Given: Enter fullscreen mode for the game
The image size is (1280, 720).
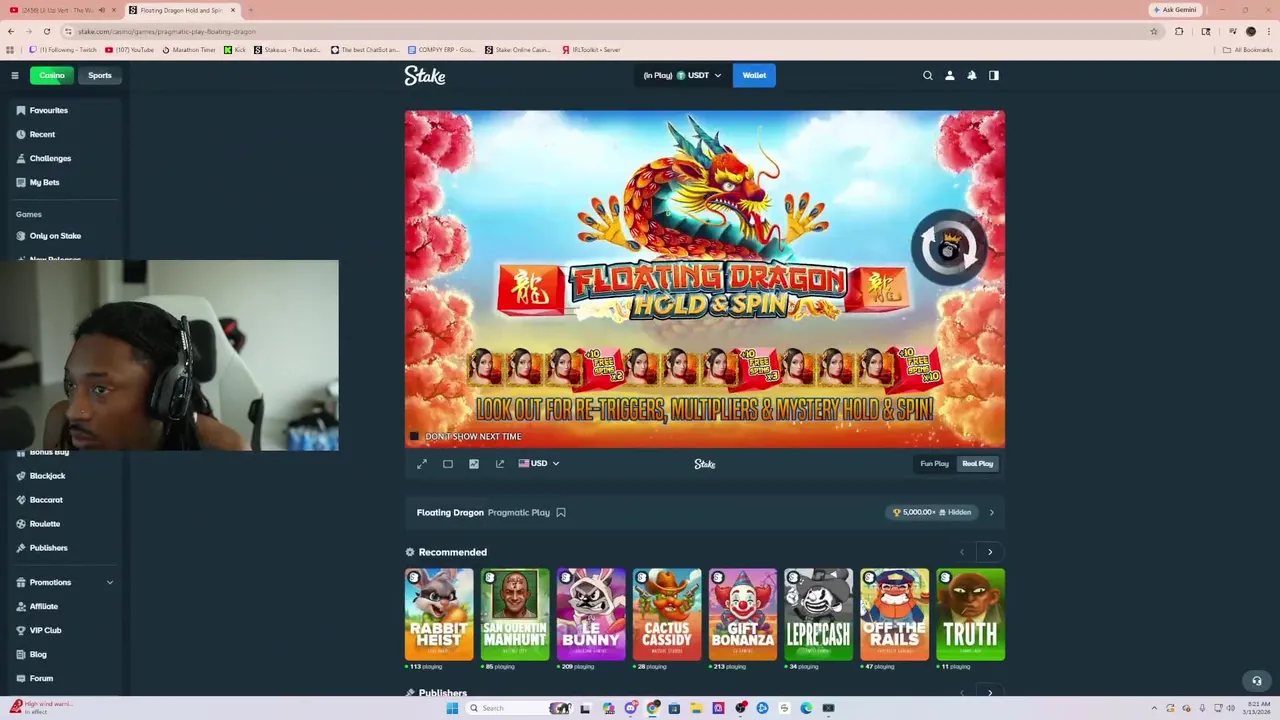Looking at the screenshot, I should tap(422, 464).
